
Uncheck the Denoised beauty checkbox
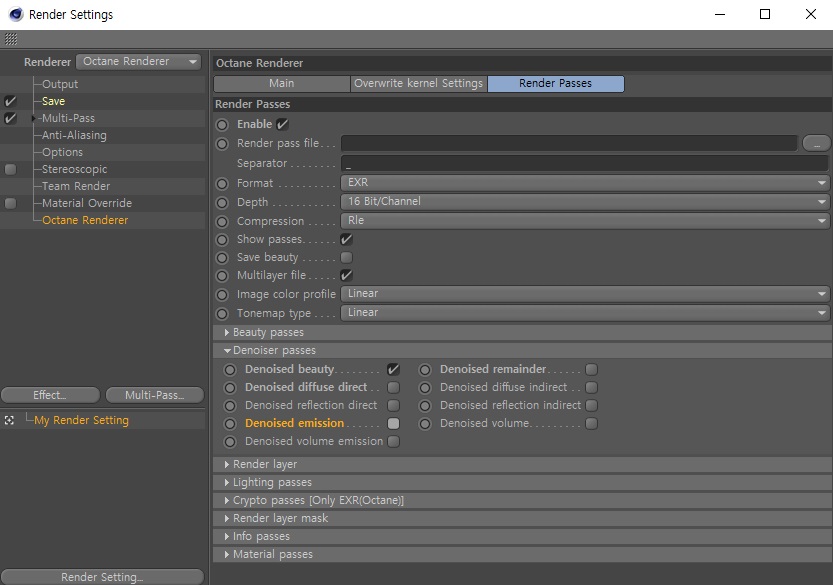394,369
